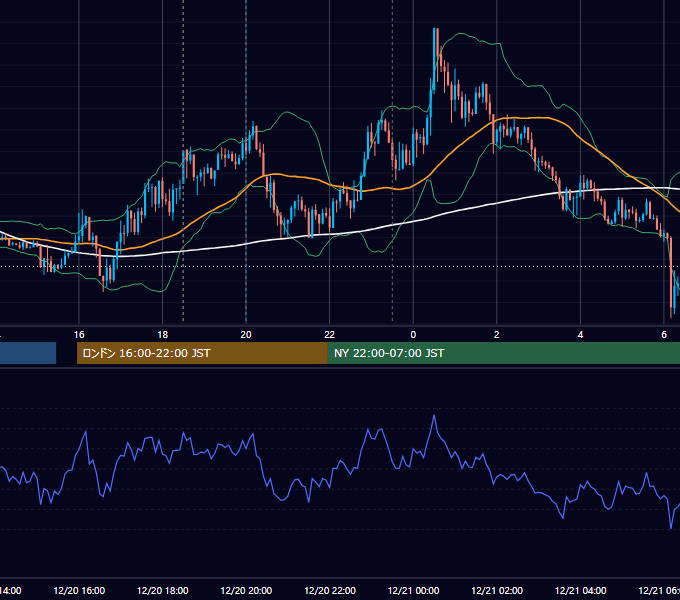This screenshot has height=600, width=680.
Task: Click the '22' hour label on price chart axis
Action: click(330, 335)
